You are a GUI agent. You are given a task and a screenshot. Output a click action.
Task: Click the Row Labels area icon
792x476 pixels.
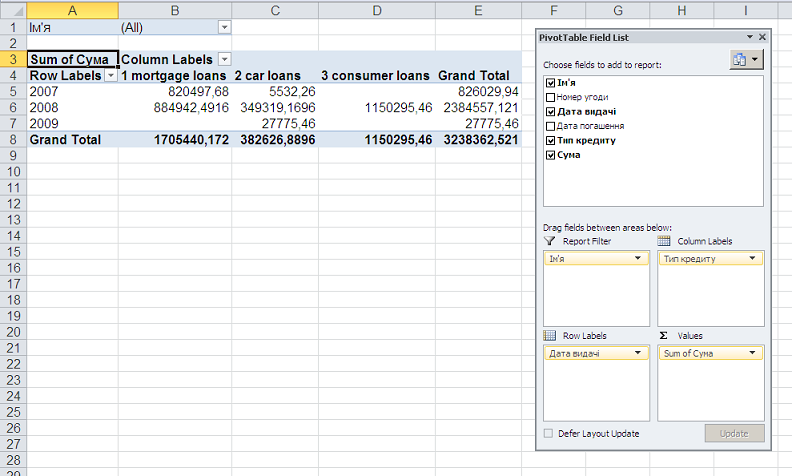[x=549, y=336]
